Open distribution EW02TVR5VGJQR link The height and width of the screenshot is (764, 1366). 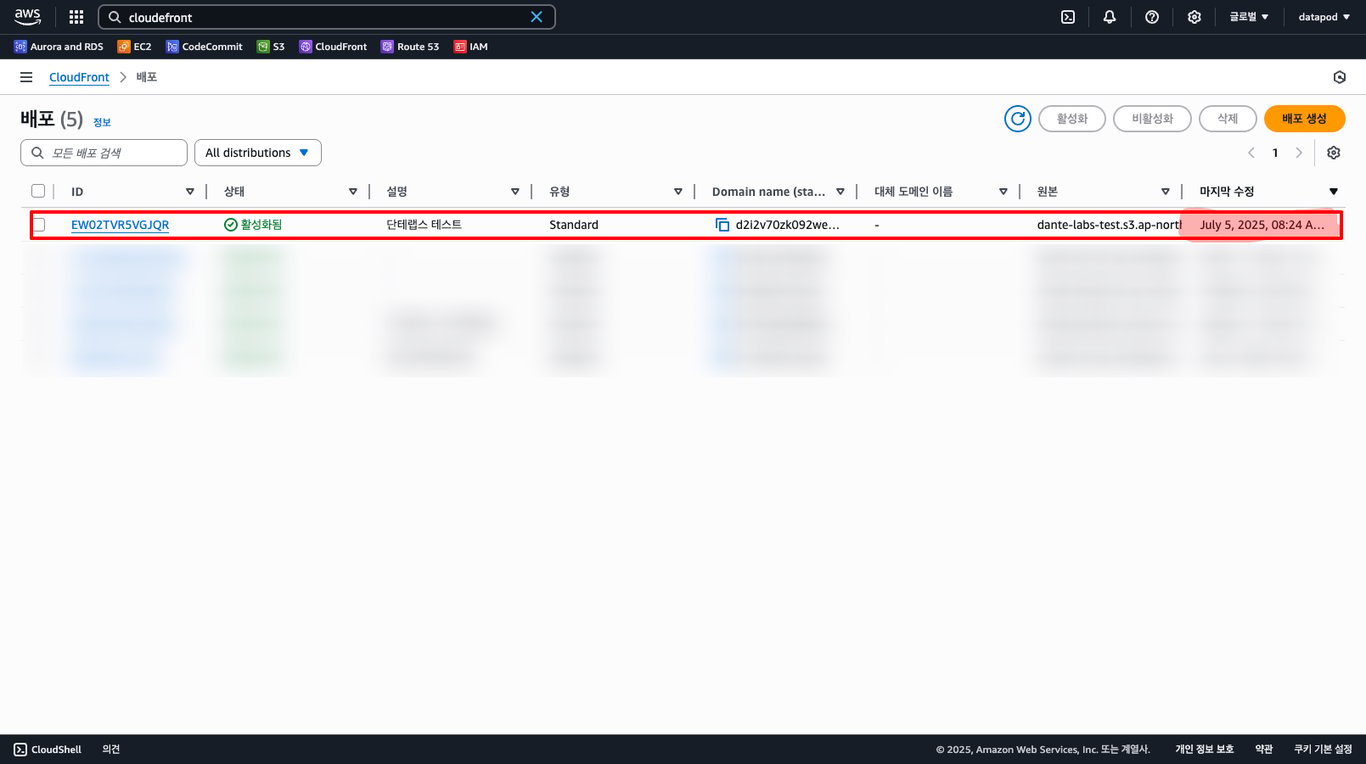pyautogui.click(x=120, y=225)
